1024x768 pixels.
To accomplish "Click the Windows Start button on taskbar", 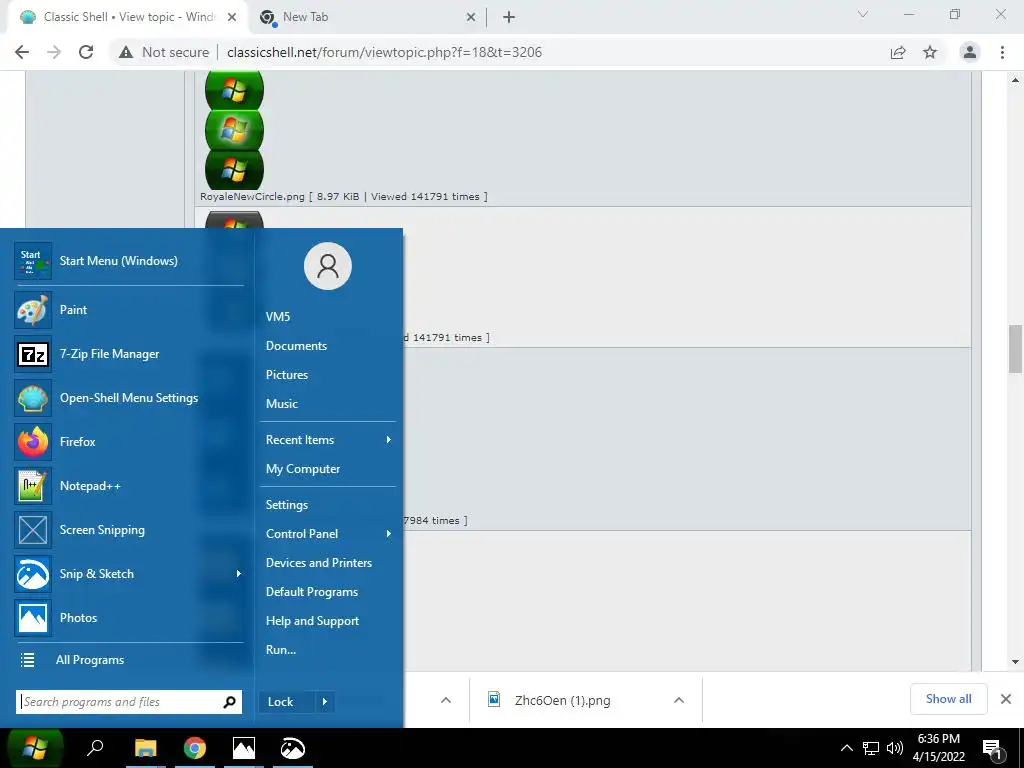I will click(34, 748).
